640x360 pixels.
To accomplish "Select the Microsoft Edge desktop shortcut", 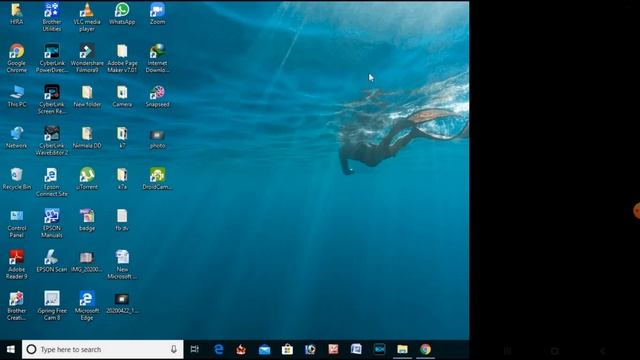I will [87, 306].
